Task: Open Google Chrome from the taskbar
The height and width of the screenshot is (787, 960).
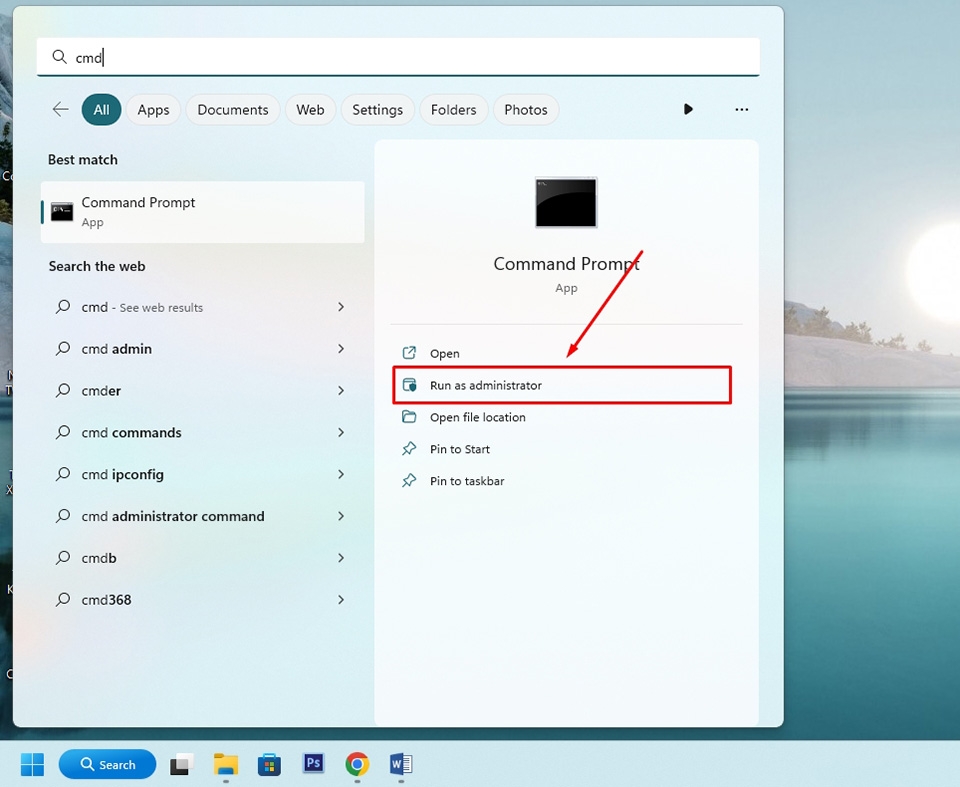Action: click(357, 764)
